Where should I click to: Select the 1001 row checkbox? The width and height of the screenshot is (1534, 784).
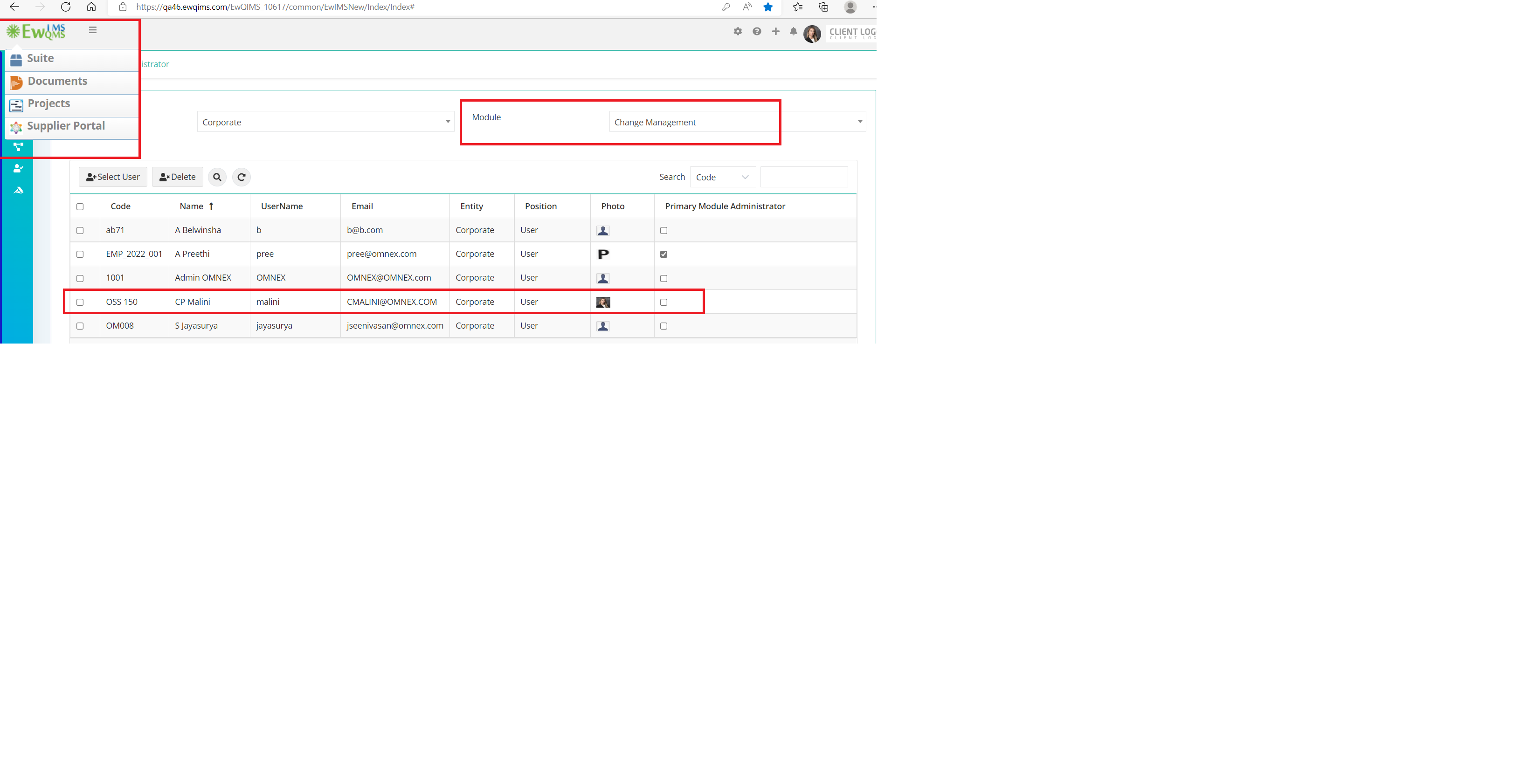coord(80,279)
